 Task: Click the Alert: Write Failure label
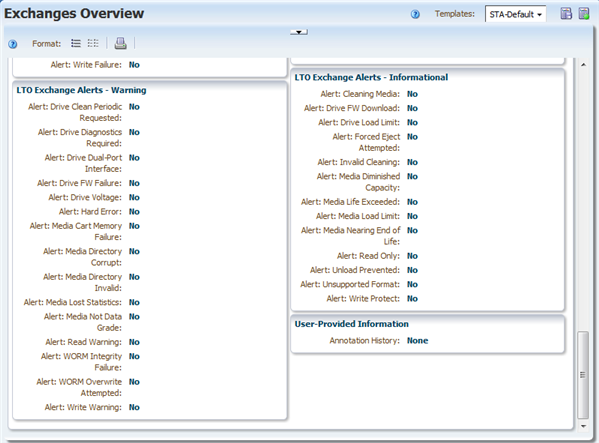86,65
